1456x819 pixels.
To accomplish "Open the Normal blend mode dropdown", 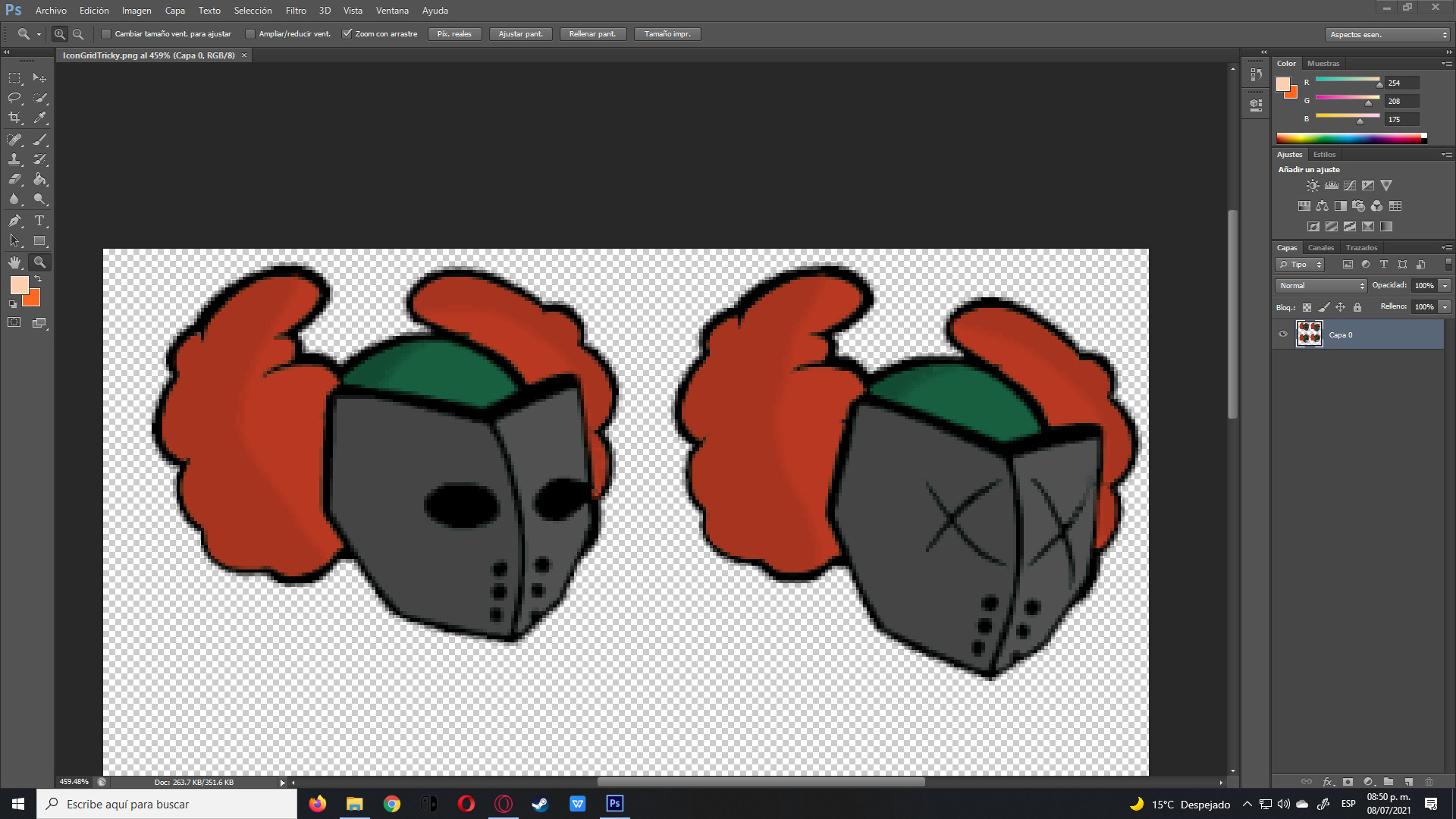I will pos(1319,285).
